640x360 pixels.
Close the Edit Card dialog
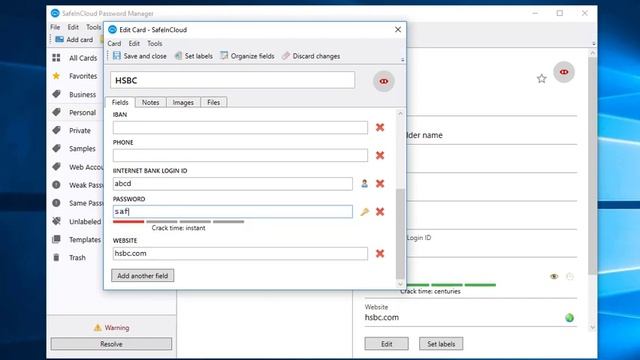point(398,29)
